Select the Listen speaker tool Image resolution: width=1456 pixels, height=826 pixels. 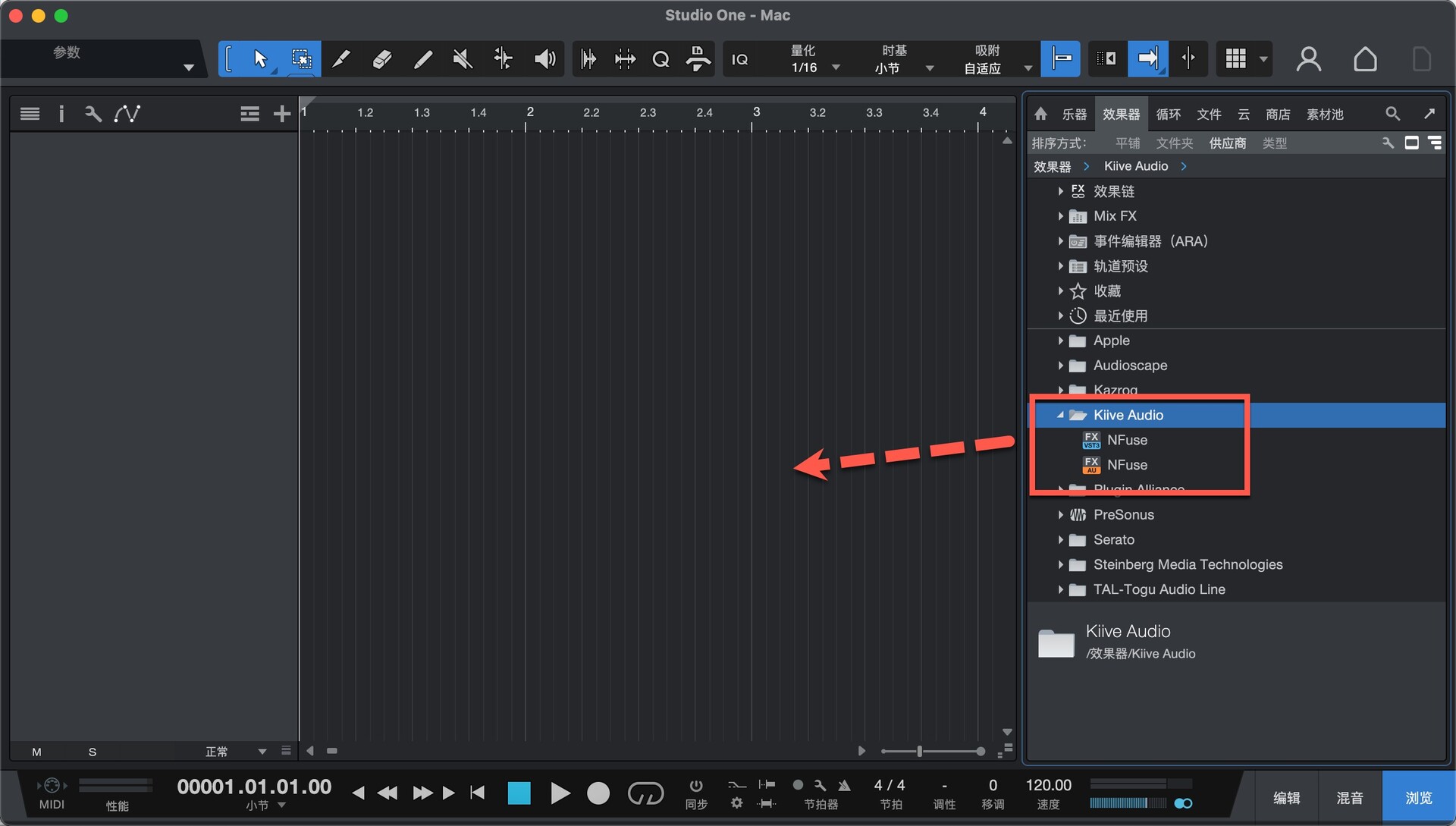click(x=544, y=59)
